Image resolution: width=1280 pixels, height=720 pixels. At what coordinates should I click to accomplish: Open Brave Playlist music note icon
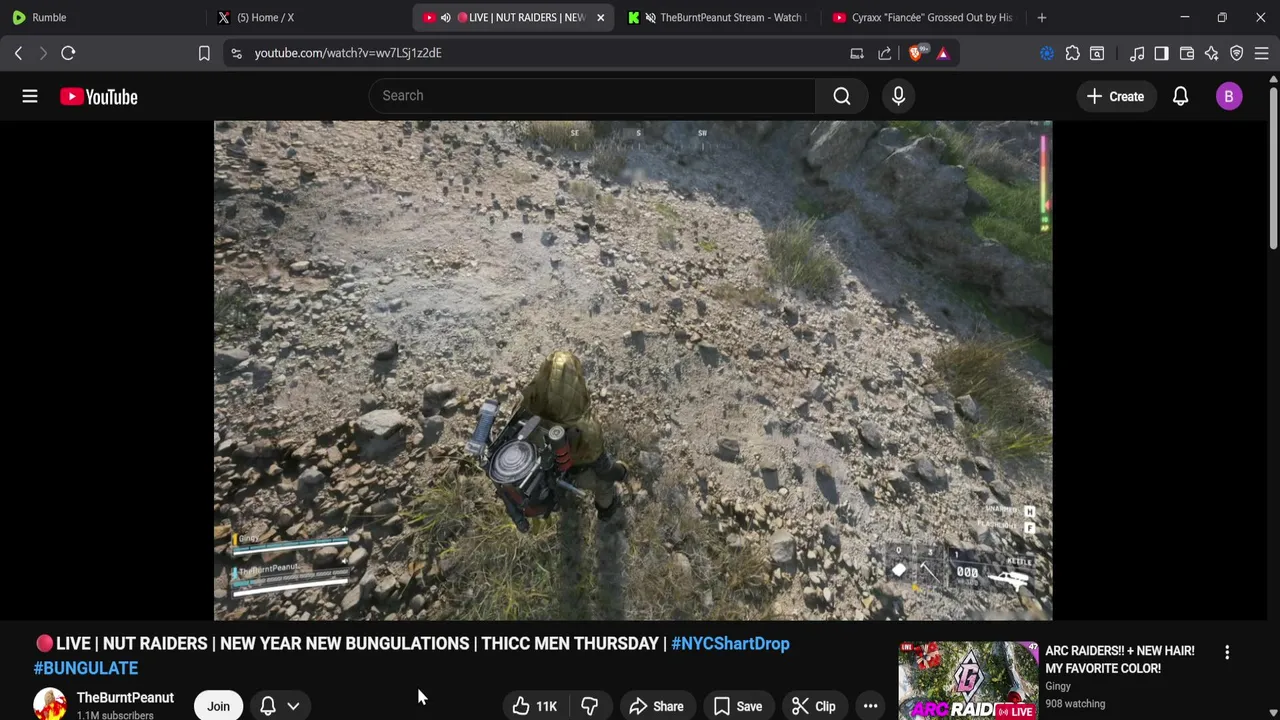coord(1137,53)
